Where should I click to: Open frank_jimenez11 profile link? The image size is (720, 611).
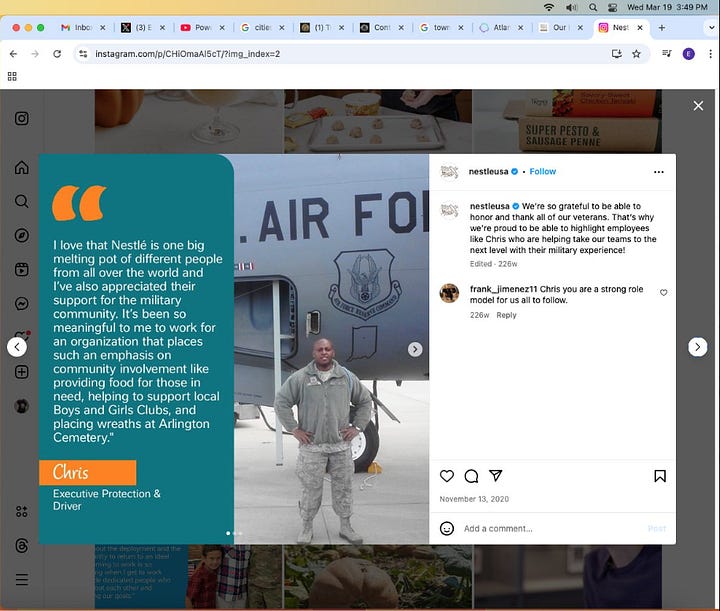503,289
